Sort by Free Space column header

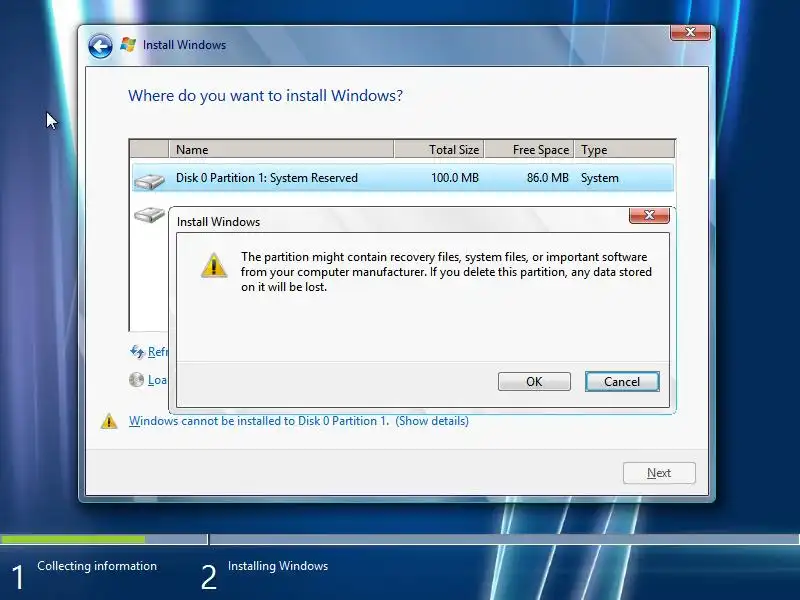point(530,149)
